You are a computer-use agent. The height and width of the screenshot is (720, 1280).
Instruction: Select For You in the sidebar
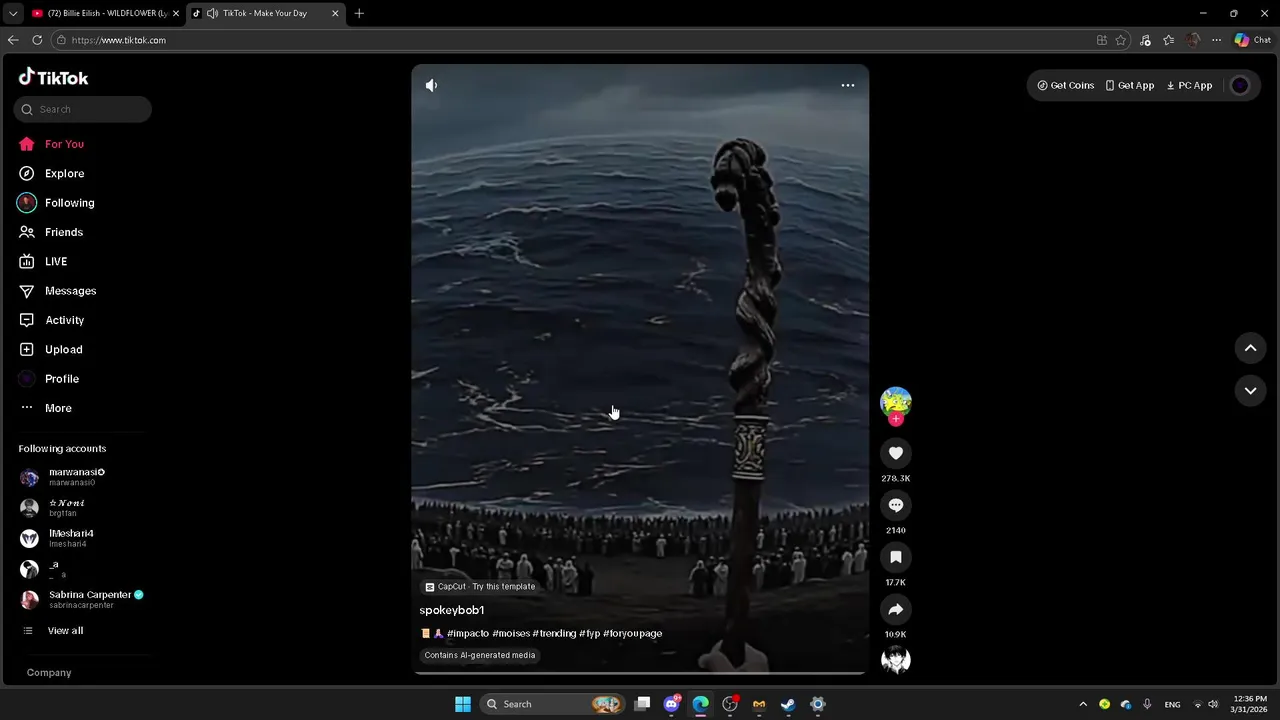[x=51, y=144]
